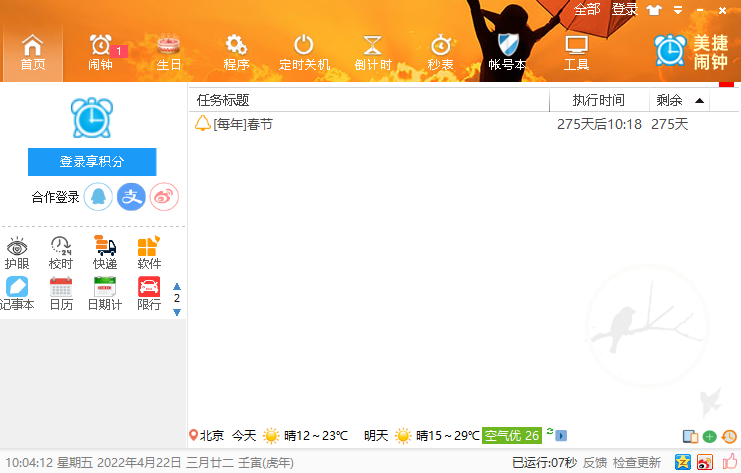Click the 检查更新 check update link

(x=637, y=463)
